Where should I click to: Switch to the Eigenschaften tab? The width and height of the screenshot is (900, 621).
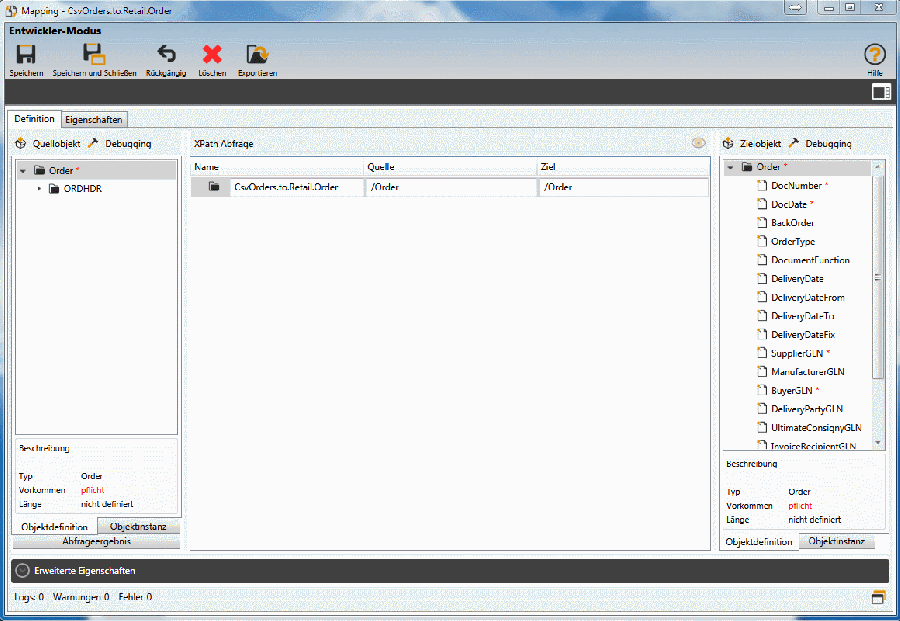[x=94, y=120]
